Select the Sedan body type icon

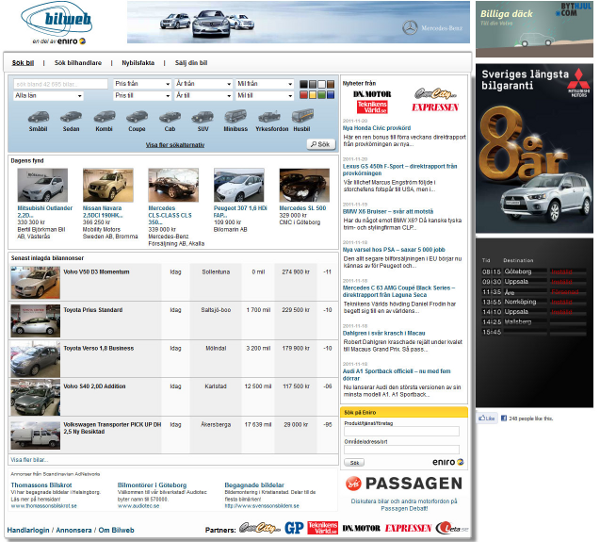tap(71, 116)
